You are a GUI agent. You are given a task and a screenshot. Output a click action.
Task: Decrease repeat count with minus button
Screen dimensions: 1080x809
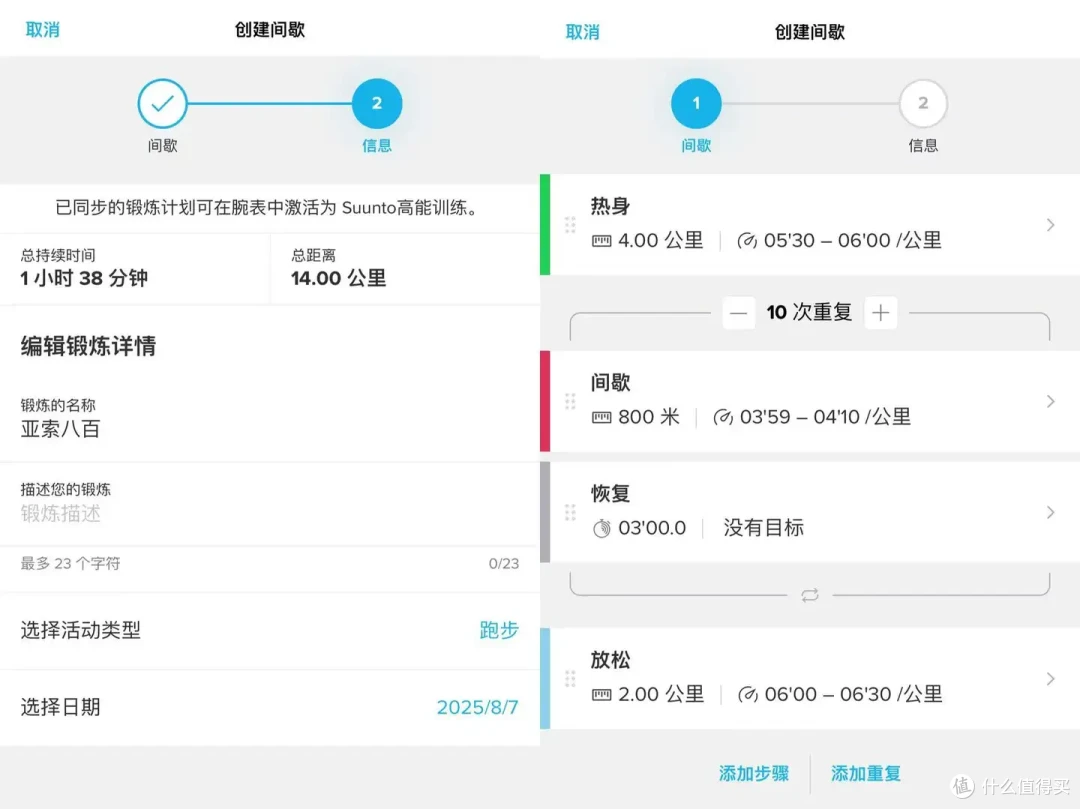coord(738,313)
